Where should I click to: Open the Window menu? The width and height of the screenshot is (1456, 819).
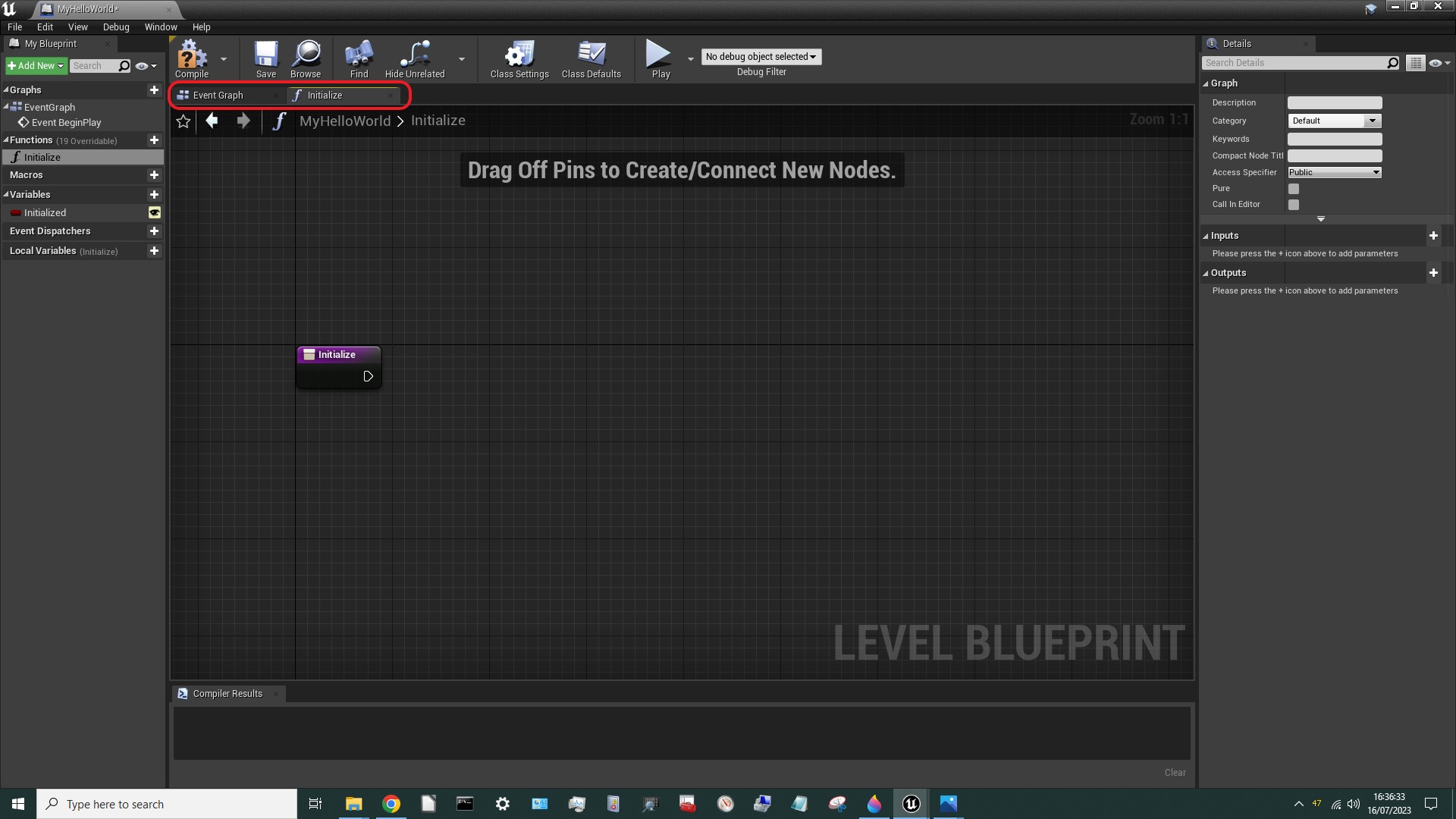161,27
